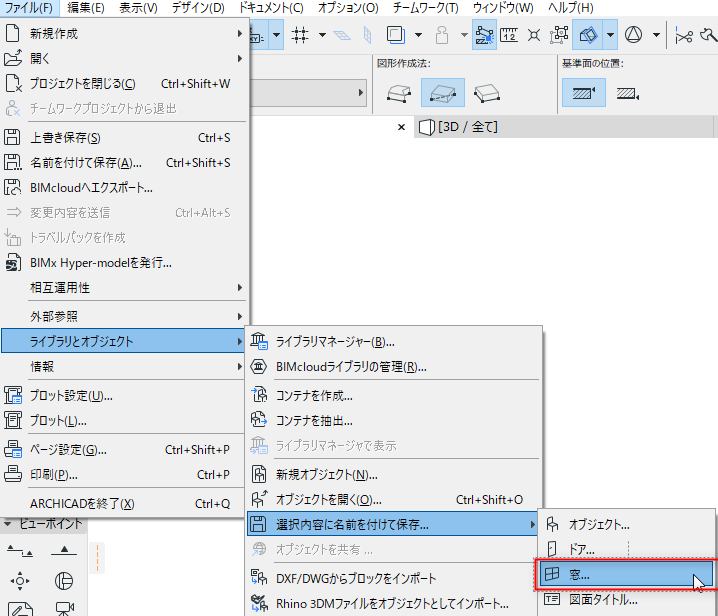Open the 編集(E) menu
The width and height of the screenshot is (718, 616).
(x=86, y=8)
